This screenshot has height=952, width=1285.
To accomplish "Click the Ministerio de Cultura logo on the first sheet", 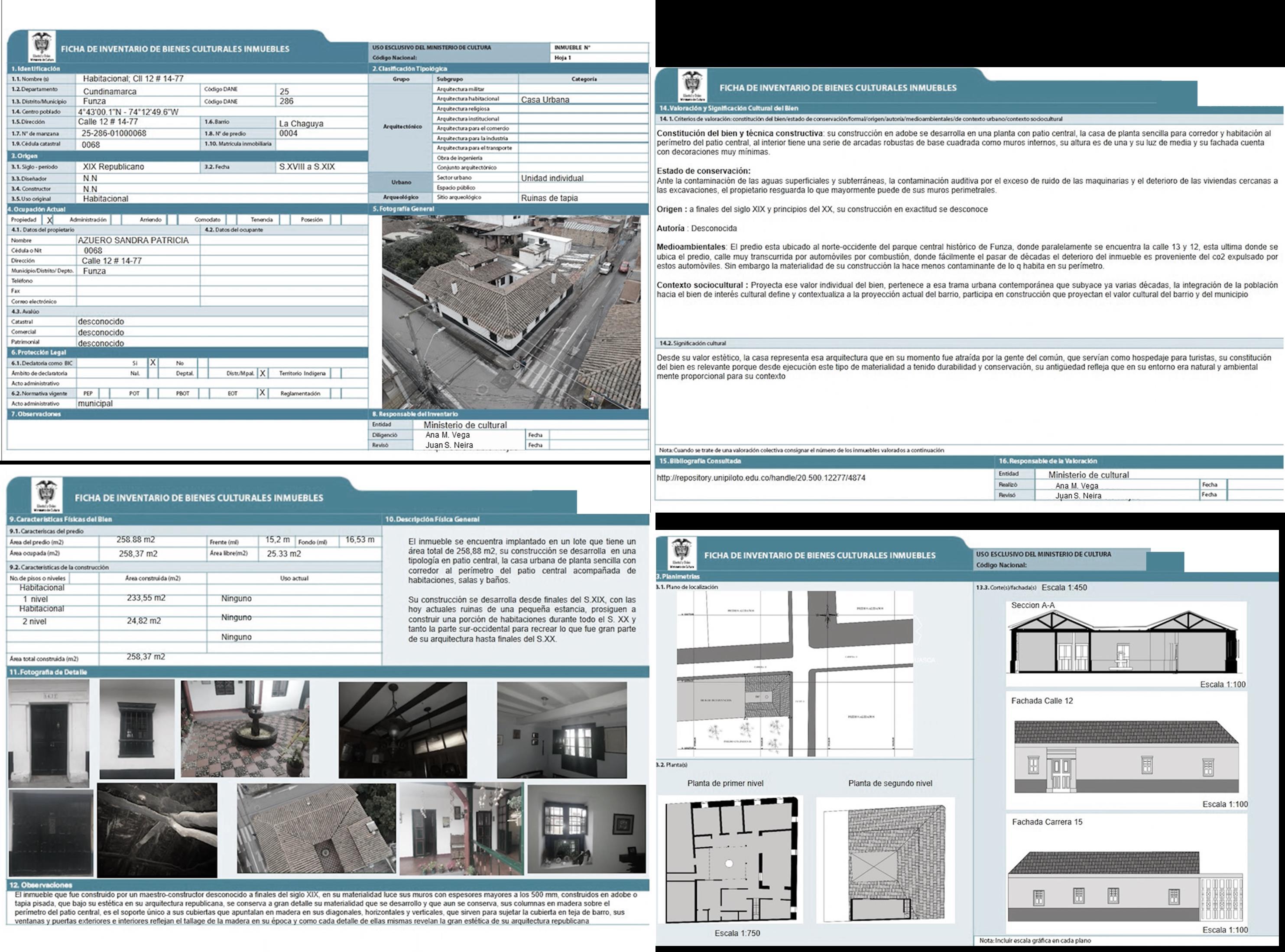I will (42, 47).
